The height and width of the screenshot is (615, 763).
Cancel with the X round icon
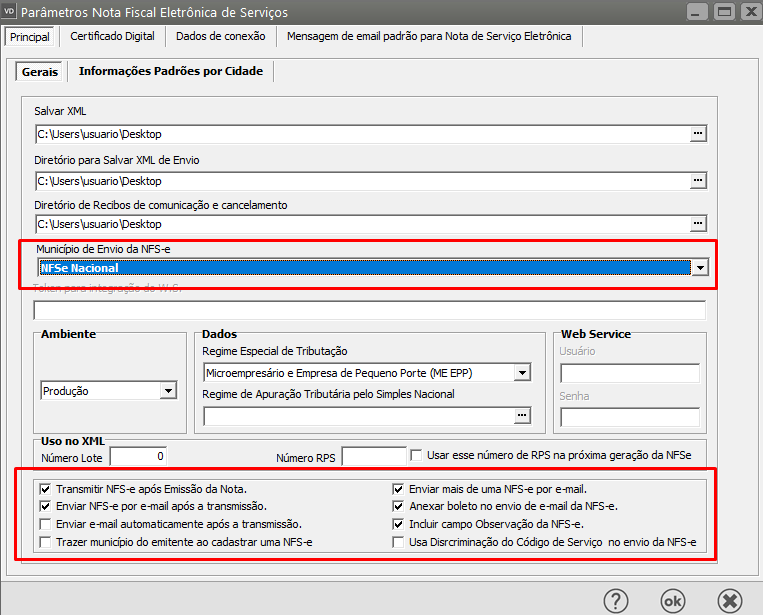[x=729, y=601]
